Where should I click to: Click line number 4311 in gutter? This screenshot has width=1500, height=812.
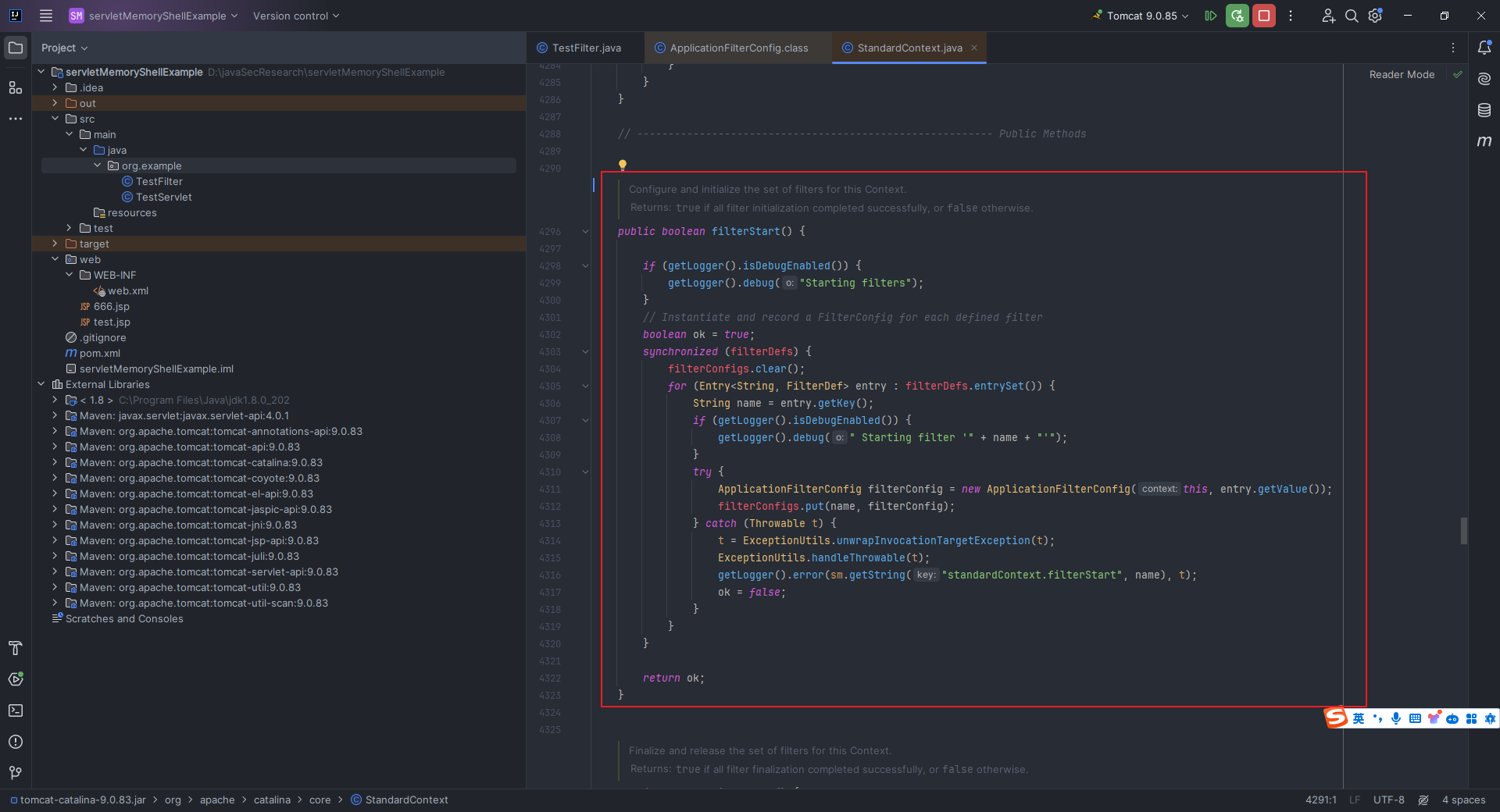coord(550,489)
